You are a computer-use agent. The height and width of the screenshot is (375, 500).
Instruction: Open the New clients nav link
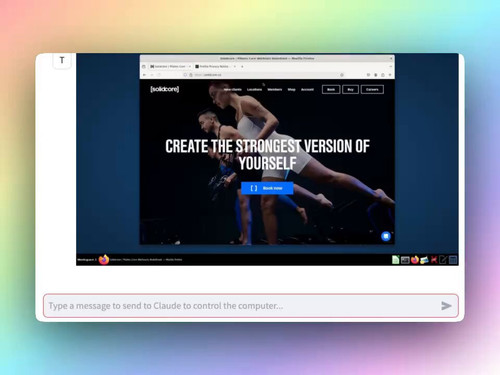232,89
